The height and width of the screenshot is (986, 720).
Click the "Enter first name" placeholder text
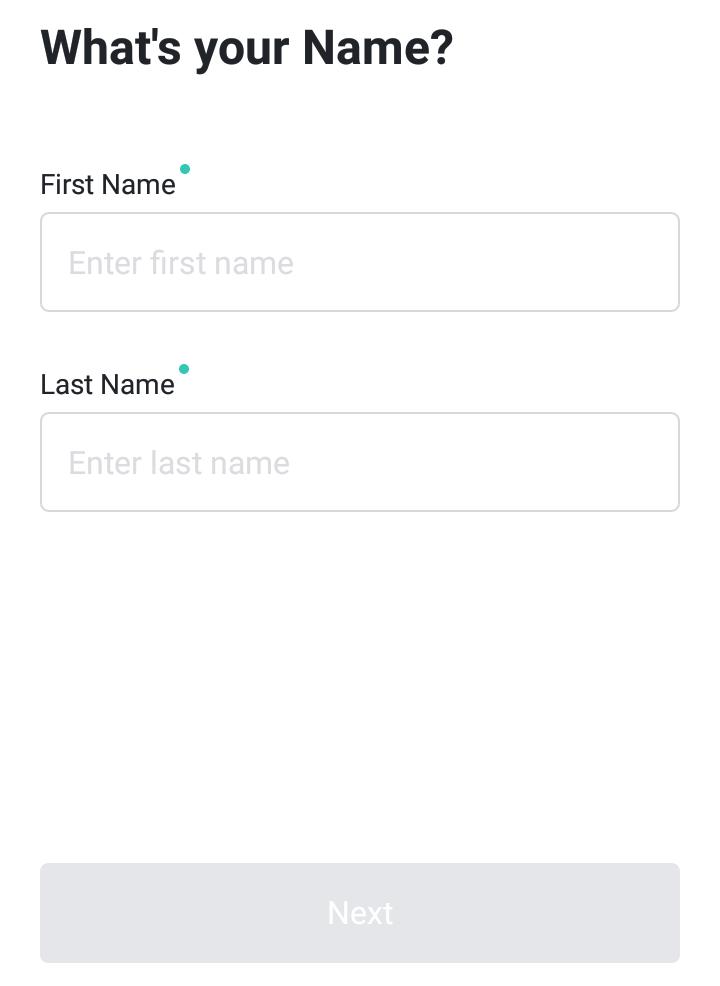(x=181, y=263)
